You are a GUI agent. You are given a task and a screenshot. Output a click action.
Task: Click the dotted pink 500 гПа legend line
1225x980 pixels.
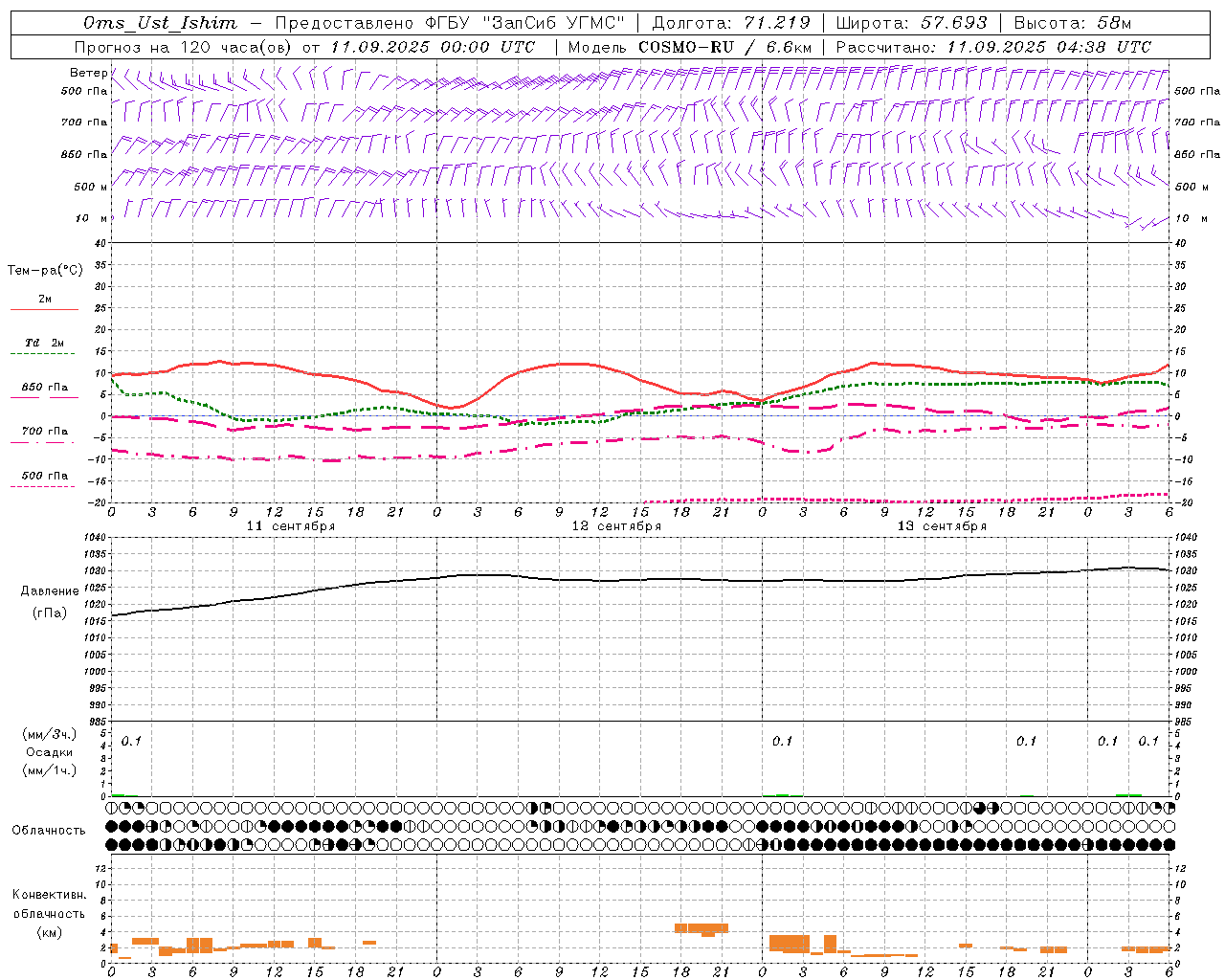pos(42,487)
